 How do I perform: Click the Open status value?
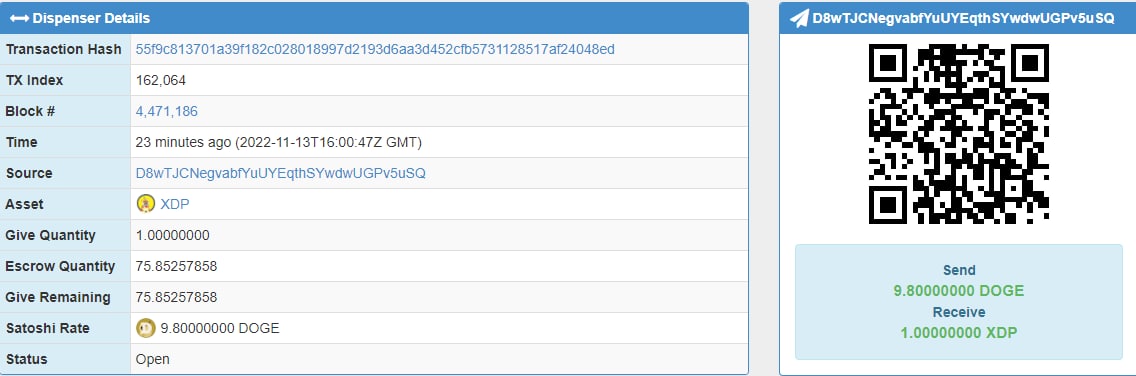[153, 359]
